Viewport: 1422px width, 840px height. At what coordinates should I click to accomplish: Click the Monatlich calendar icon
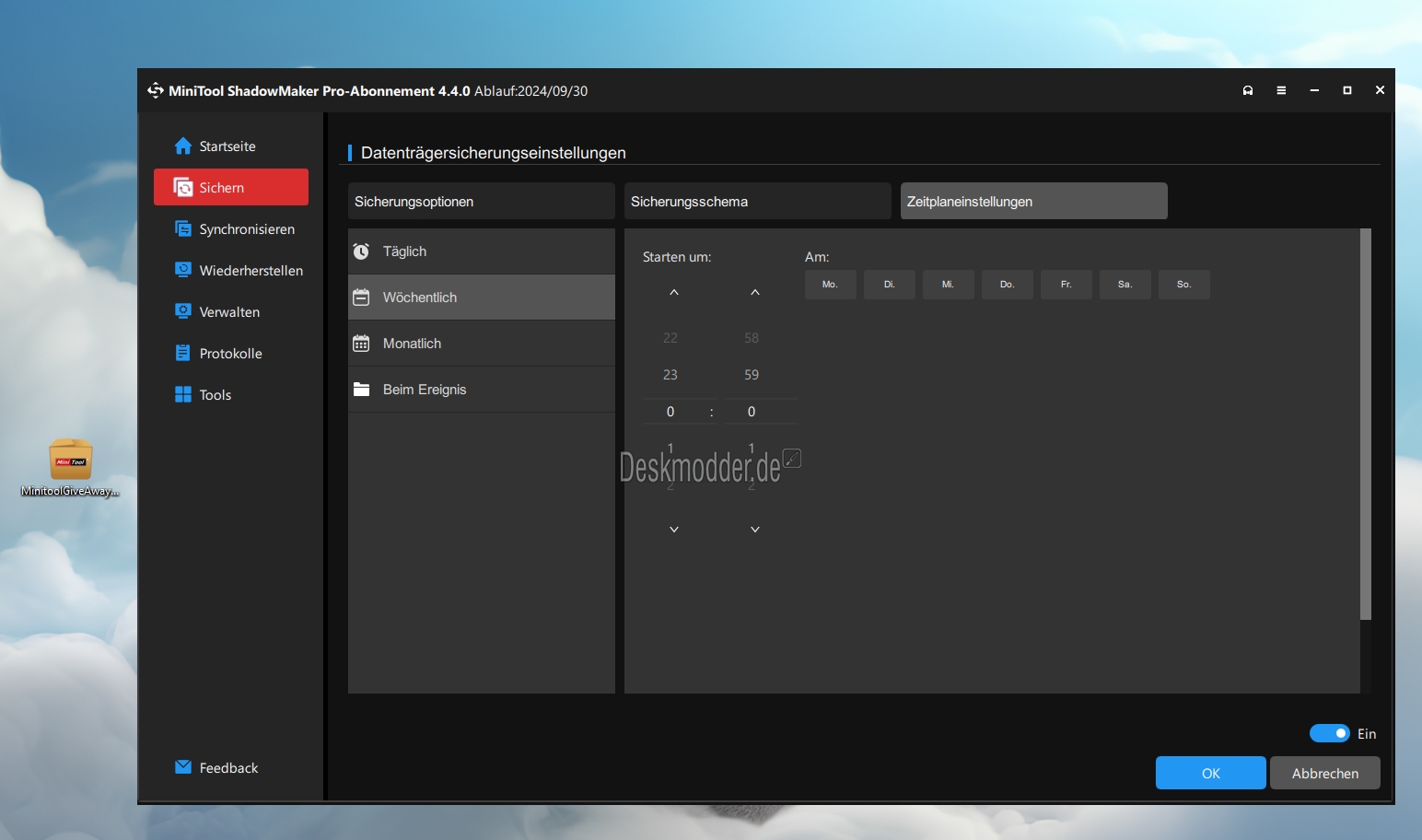click(361, 344)
